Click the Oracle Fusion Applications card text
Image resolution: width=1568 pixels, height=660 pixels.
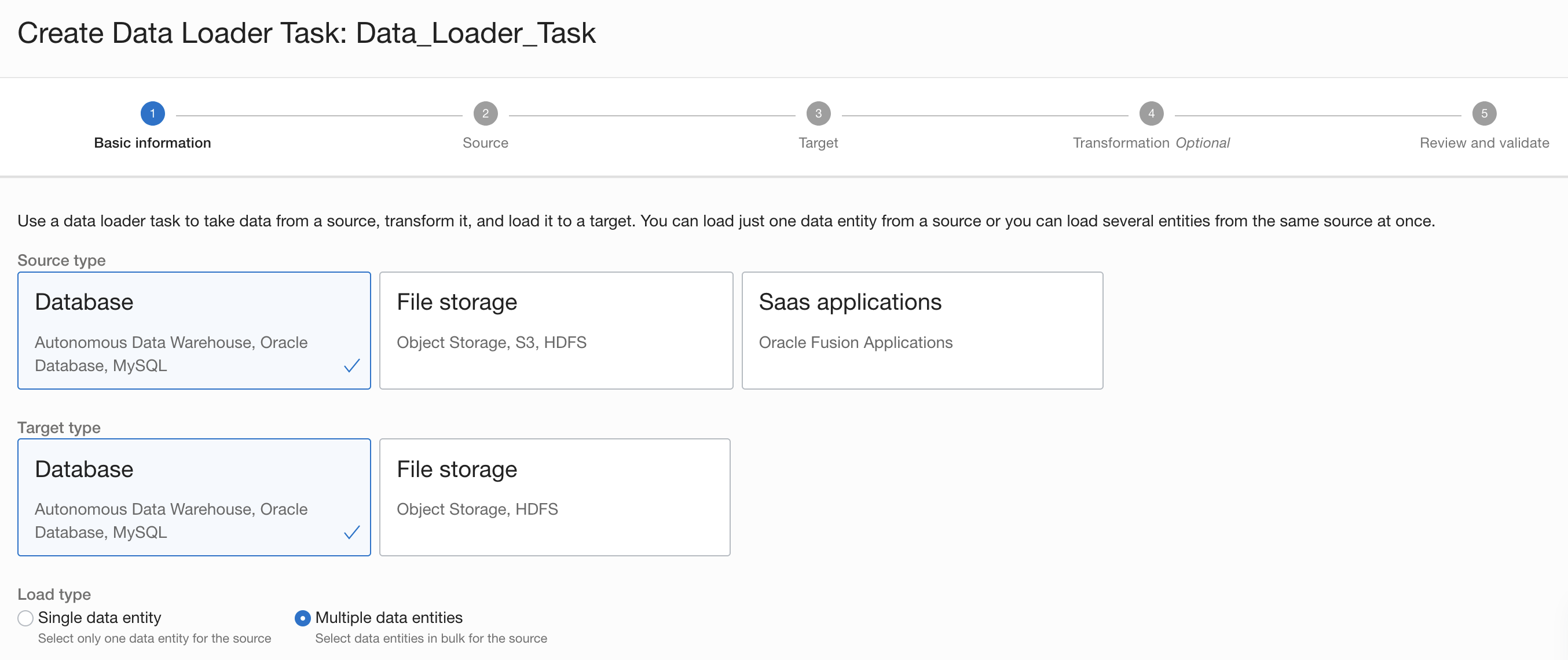[856, 342]
